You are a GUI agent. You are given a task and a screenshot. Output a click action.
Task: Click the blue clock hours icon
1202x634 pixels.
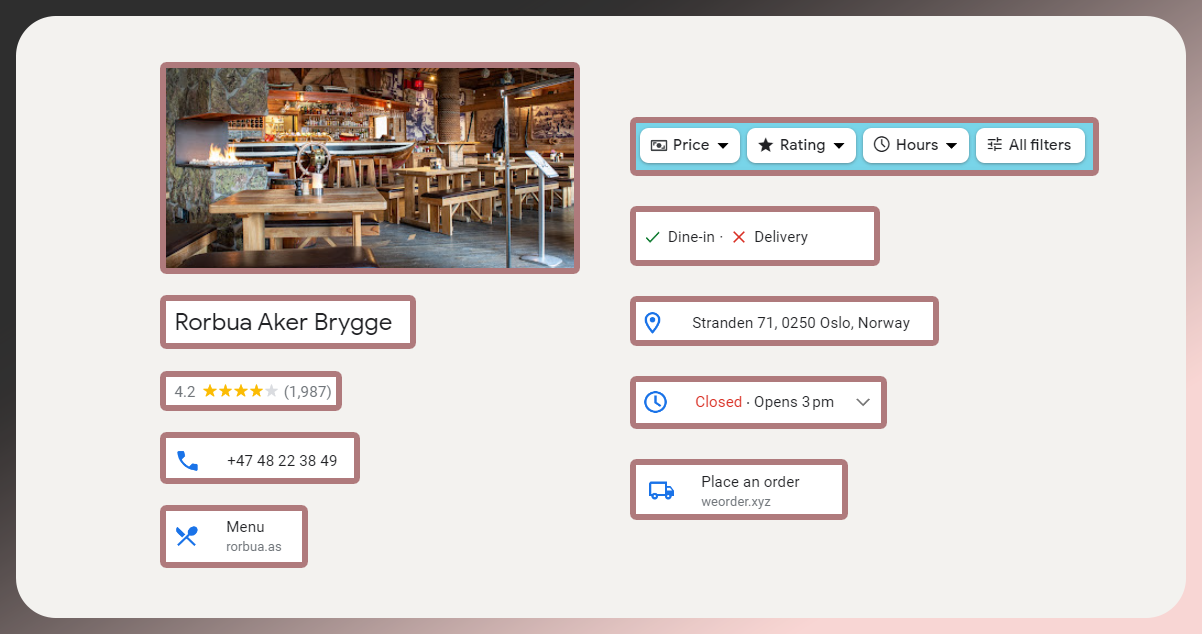(x=655, y=402)
